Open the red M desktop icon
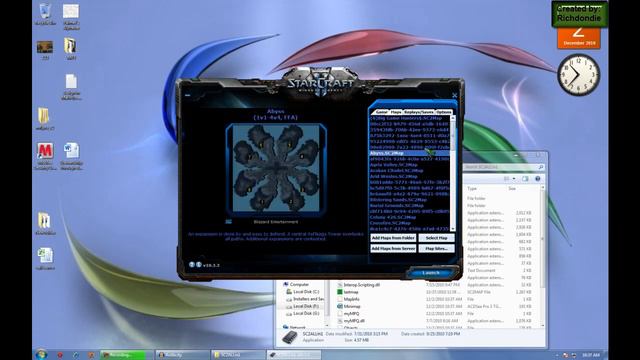This screenshot has height=360, width=640. tap(45, 156)
